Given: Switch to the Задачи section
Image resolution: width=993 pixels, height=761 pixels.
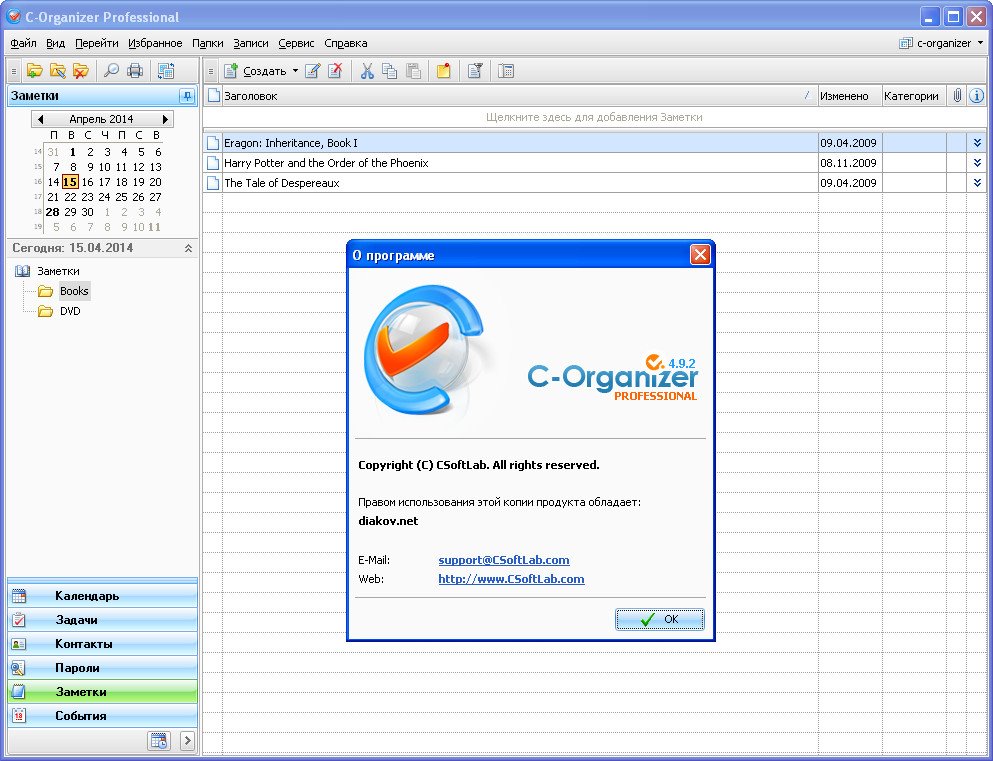Looking at the screenshot, I should pos(103,620).
